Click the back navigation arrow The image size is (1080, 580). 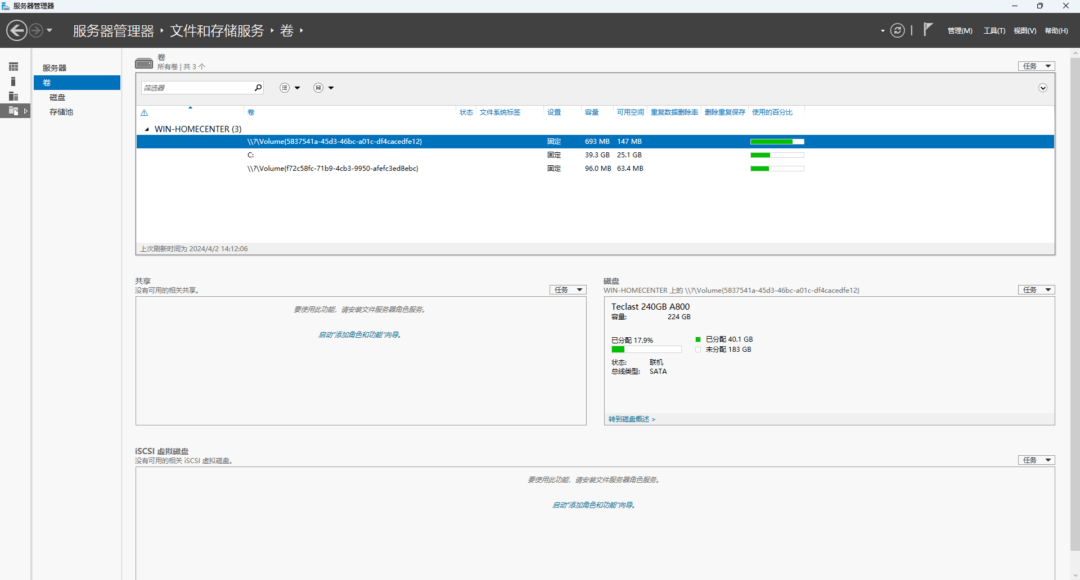(17, 30)
